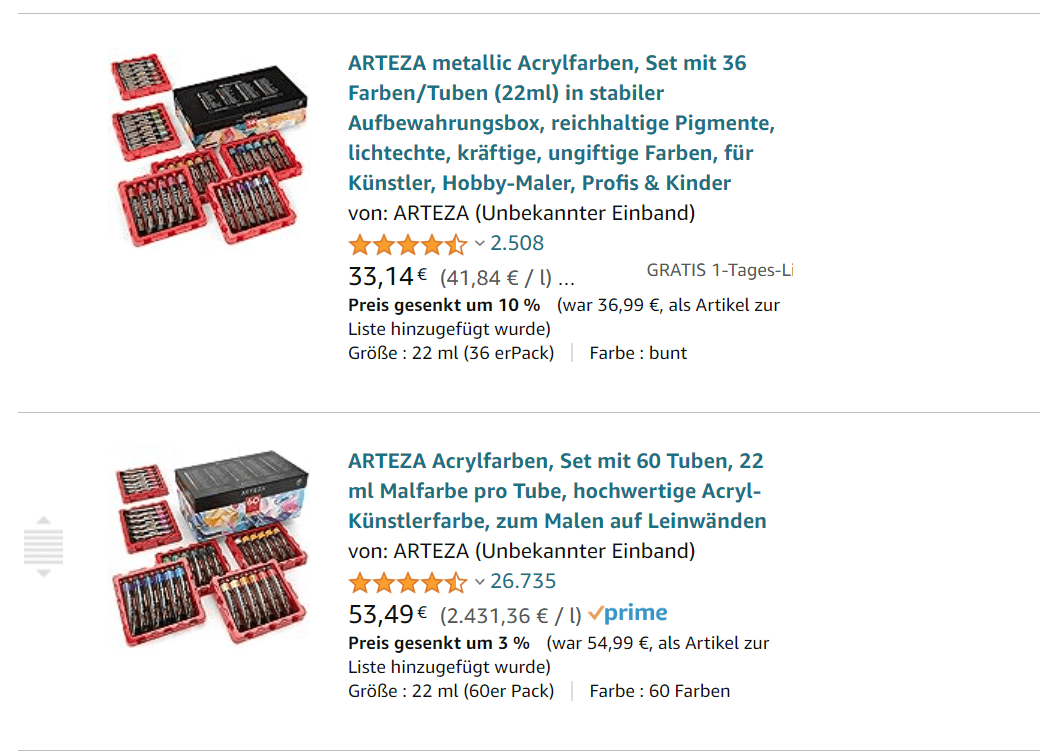
Task: Expand the rating chevron next to 26.735
Action: click(x=480, y=582)
